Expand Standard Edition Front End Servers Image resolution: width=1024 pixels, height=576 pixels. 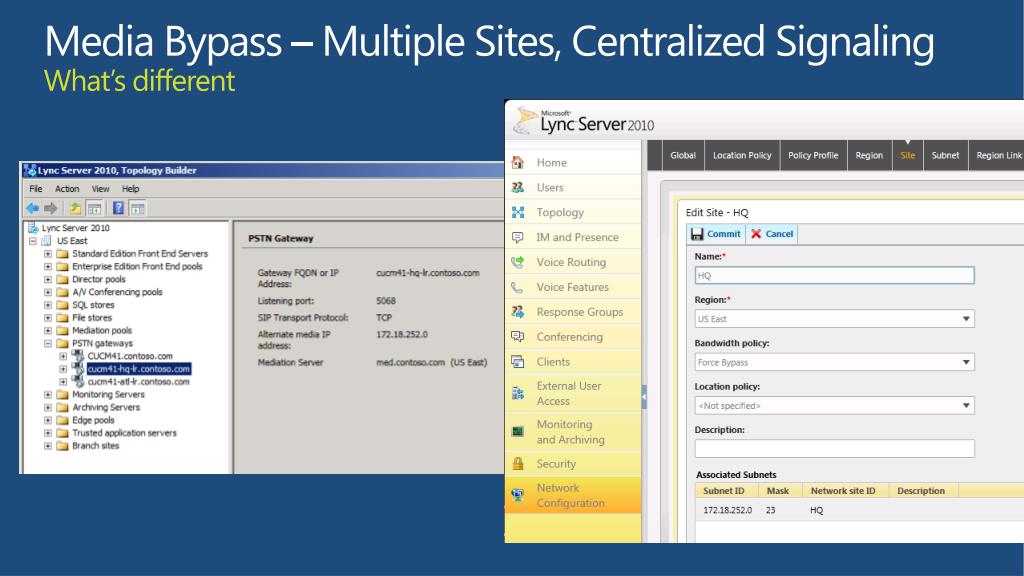click(48, 253)
